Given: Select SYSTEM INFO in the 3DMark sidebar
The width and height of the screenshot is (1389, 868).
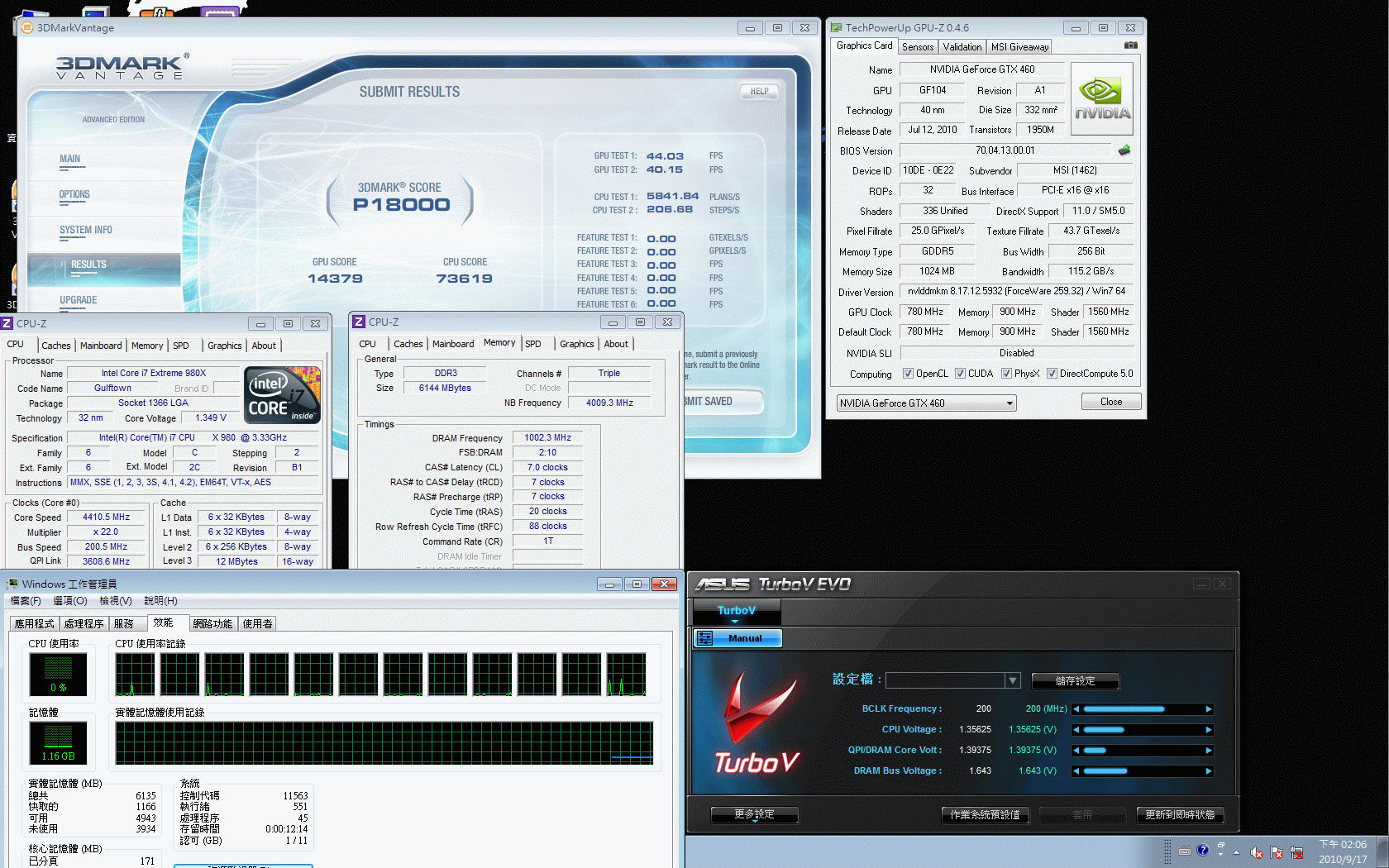Looking at the screenshot, I should click(x=85, y=230).
